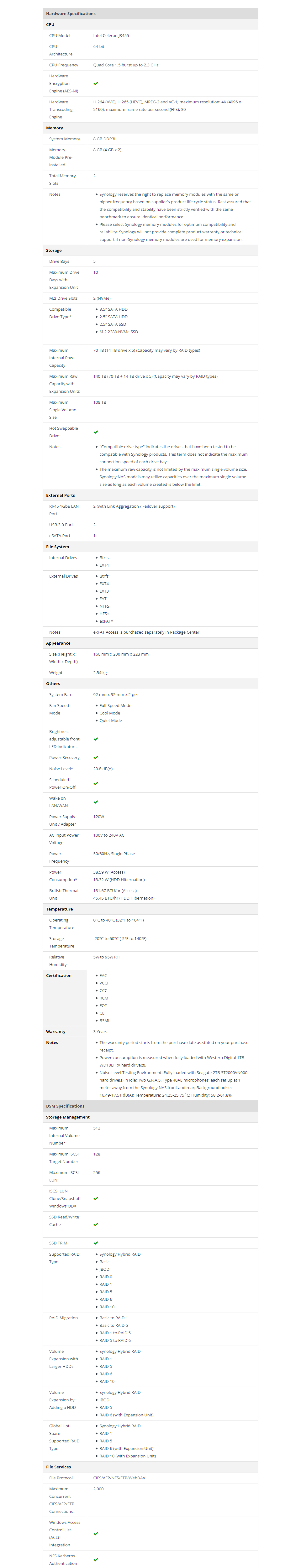Click the Certification row label
The width and height of the screenshot is (301, 1568).
(59, 976)
